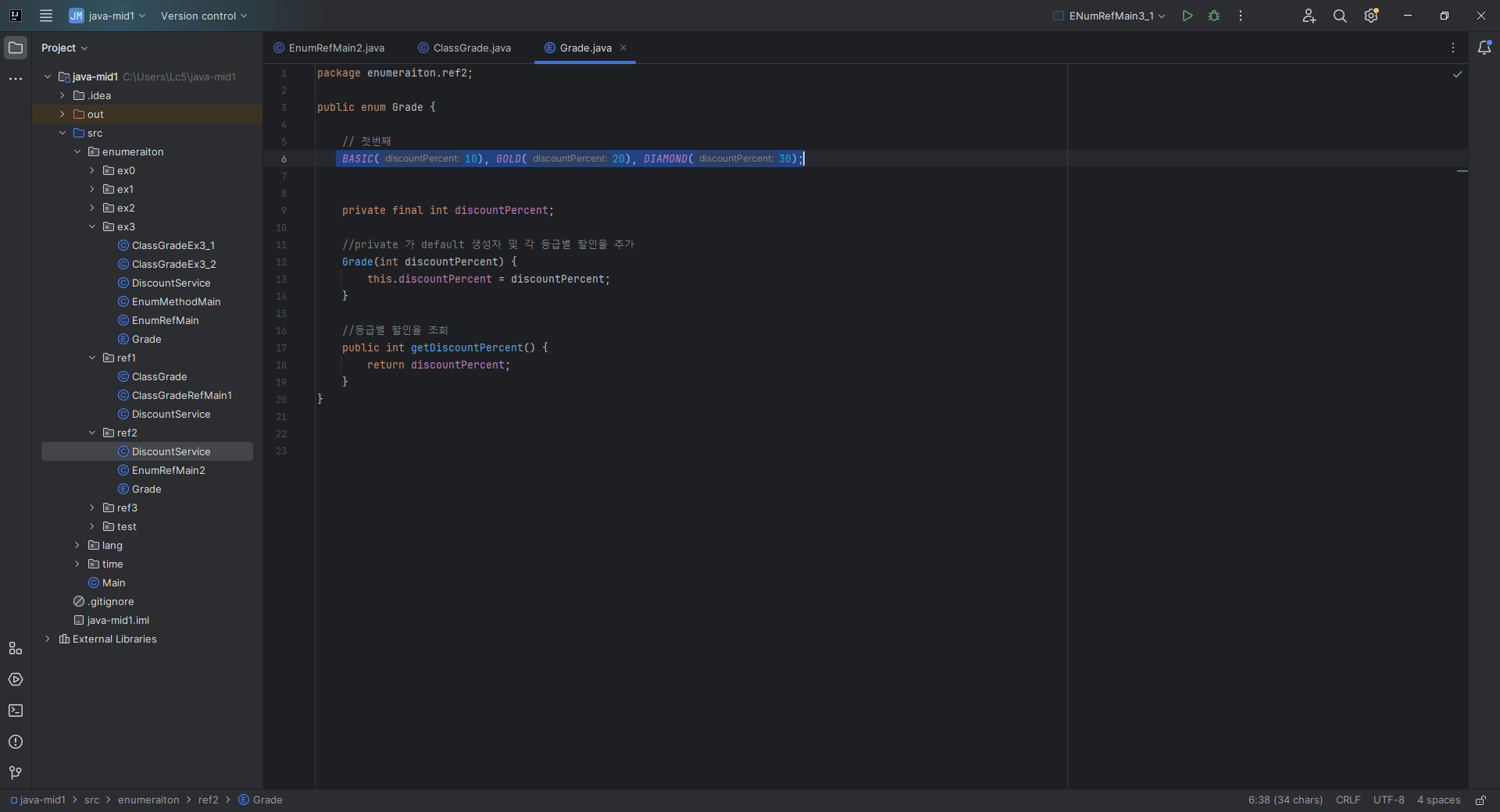Image resolution: width=1500 pixels, height=812 pixels.
Task: Run ENumRefMain3_1 configuration
Action: [x=1187, y=16]
